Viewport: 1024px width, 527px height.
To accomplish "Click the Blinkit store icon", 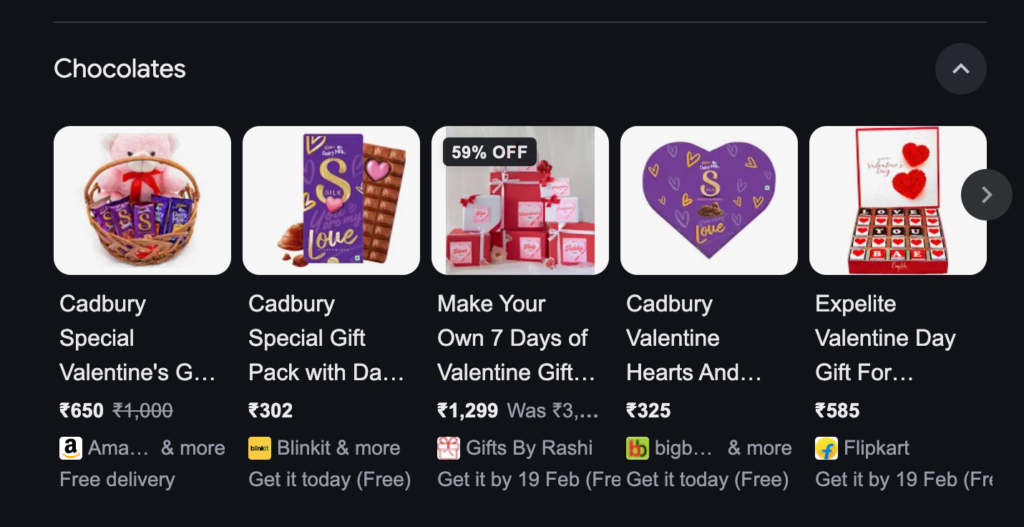I will point(259,448).
